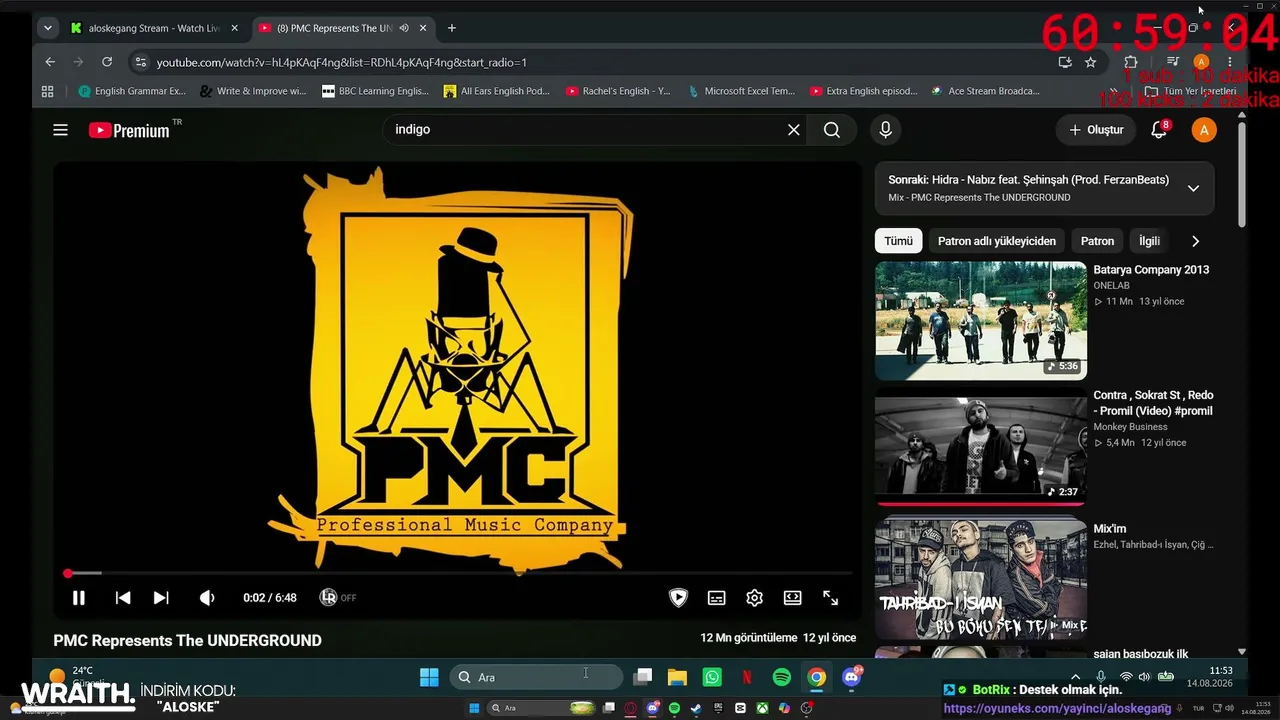Image resolution: width=1280 pixels, height=720 pixels.
Task: Open the Batarya Company 2013 thumbnail
Action: [x=981, y=321]
